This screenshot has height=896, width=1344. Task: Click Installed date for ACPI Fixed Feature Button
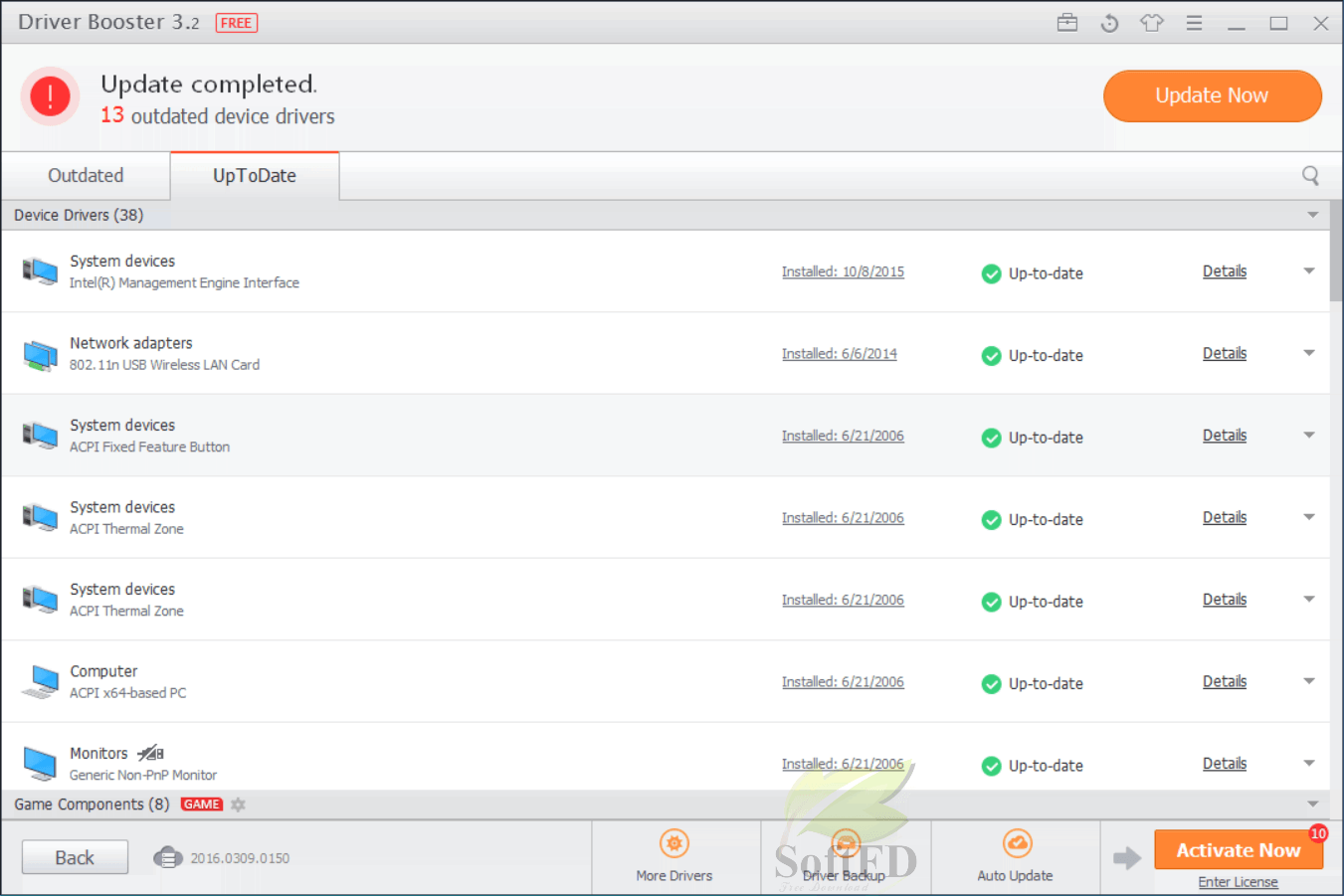click(843, 437)
